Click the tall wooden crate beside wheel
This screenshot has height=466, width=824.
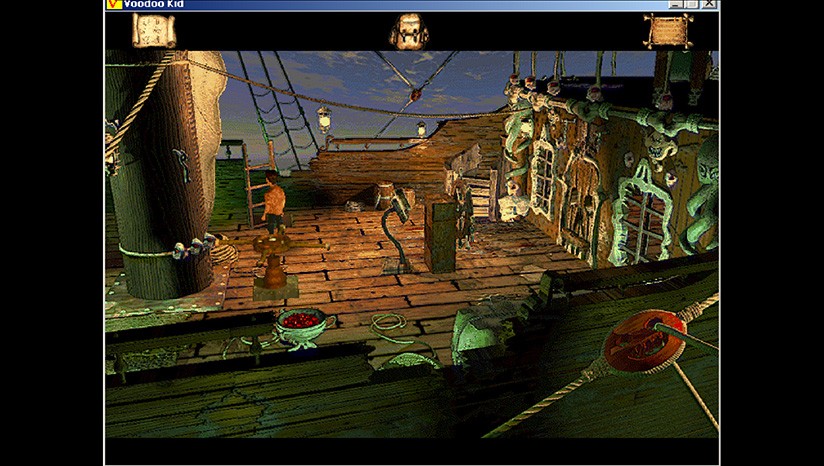point(440,233)
